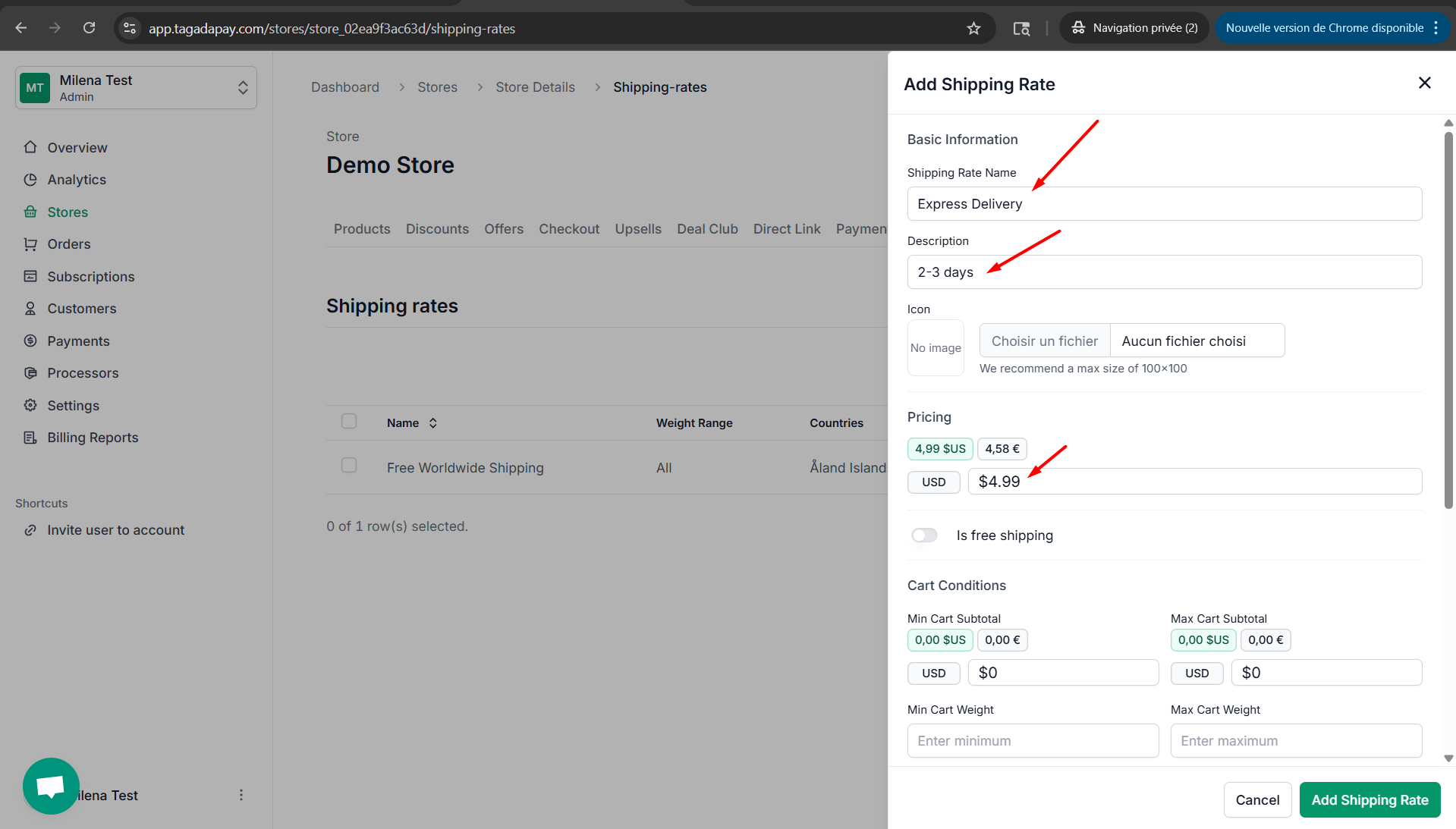1456x829 pixels.
Task: Select all rows with the header checkbox
Action: point(349,421)
